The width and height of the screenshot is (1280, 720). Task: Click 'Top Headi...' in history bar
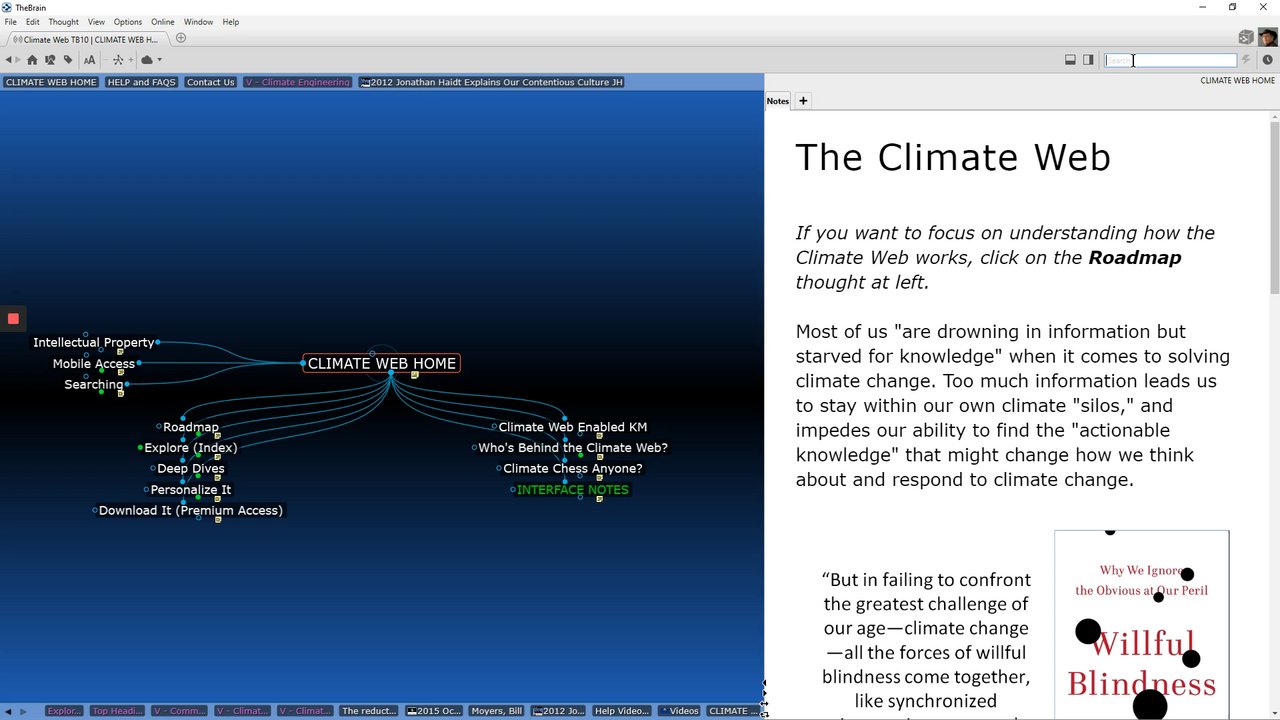coord(117,711)
